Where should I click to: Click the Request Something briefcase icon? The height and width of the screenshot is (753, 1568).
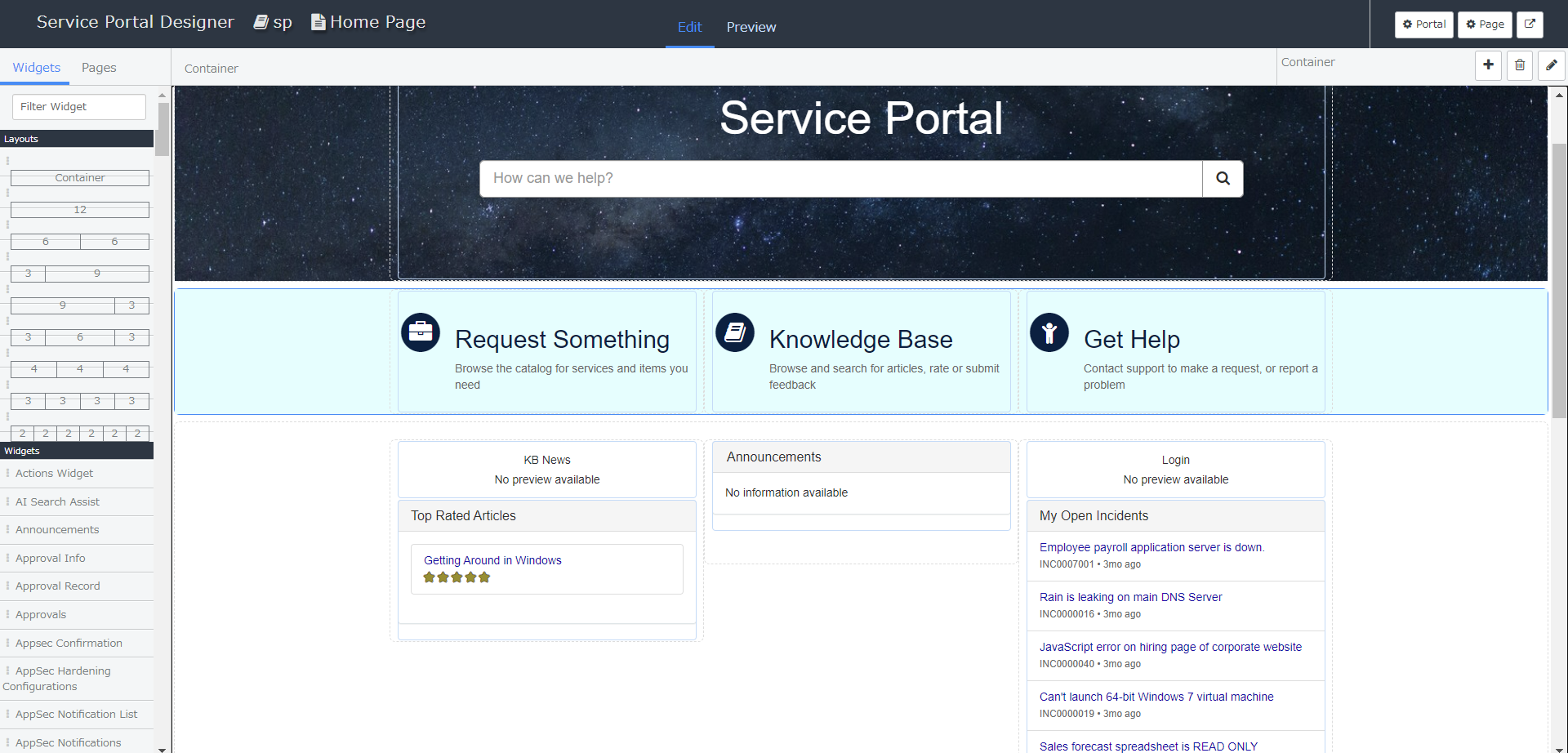pos(420,332)
